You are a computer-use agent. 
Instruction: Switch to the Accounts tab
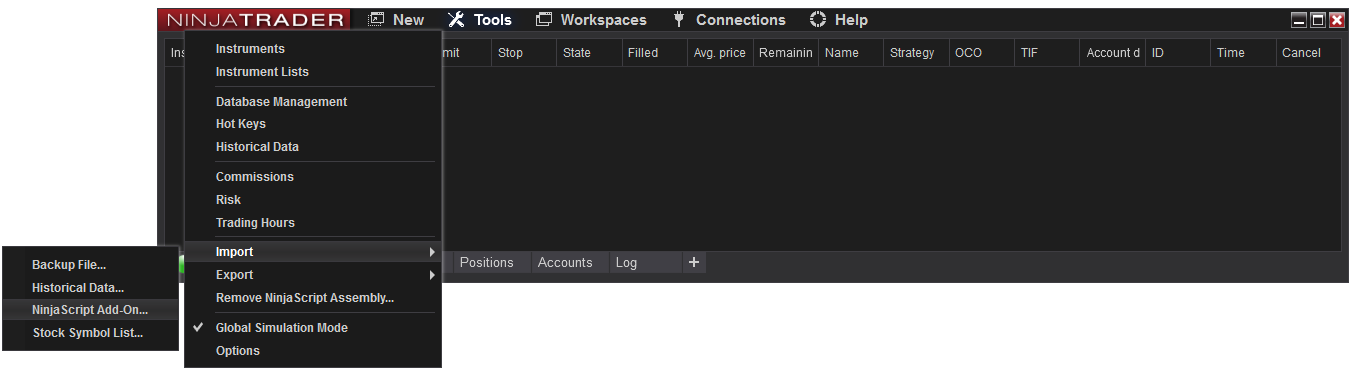(565, 263)
